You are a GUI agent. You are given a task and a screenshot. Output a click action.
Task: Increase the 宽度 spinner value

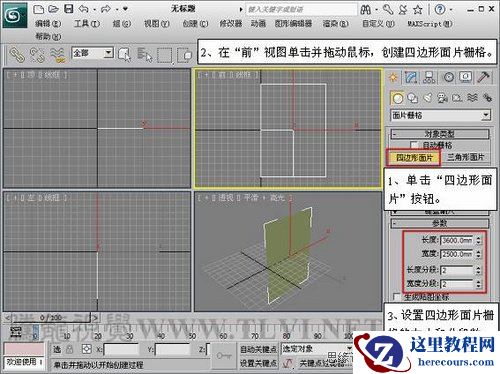[x=479, y=252]
